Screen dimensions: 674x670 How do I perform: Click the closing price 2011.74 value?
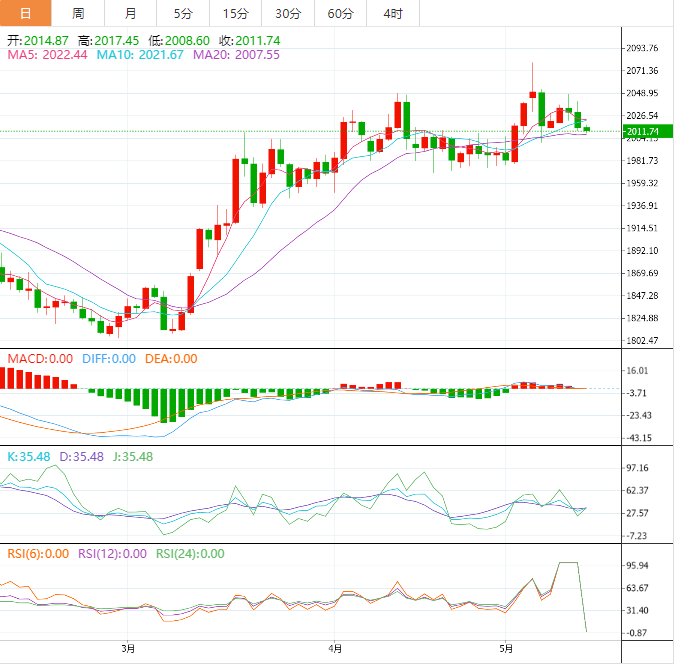257,41
